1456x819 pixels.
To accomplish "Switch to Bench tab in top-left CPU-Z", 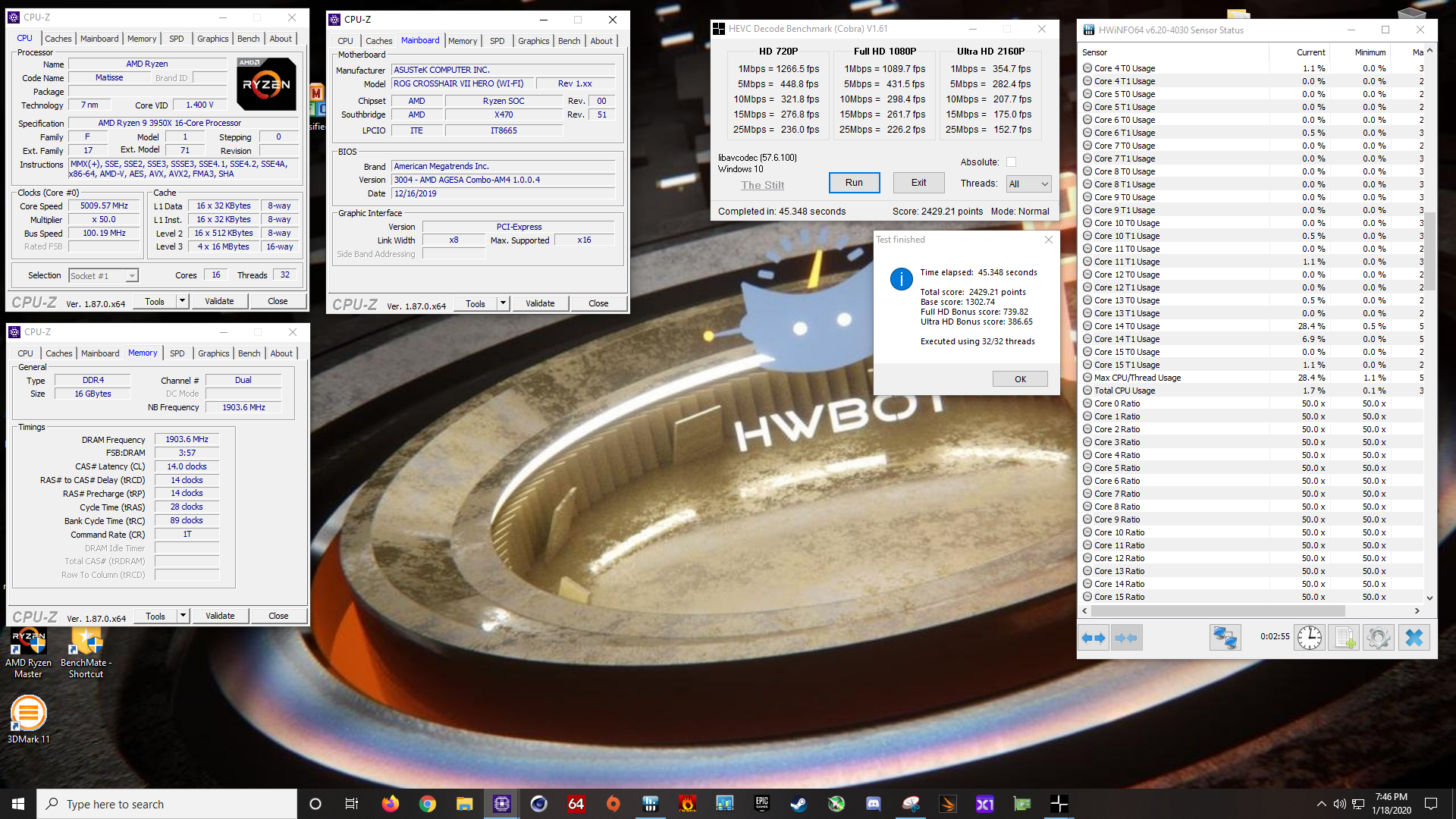I will click(248, 39).
